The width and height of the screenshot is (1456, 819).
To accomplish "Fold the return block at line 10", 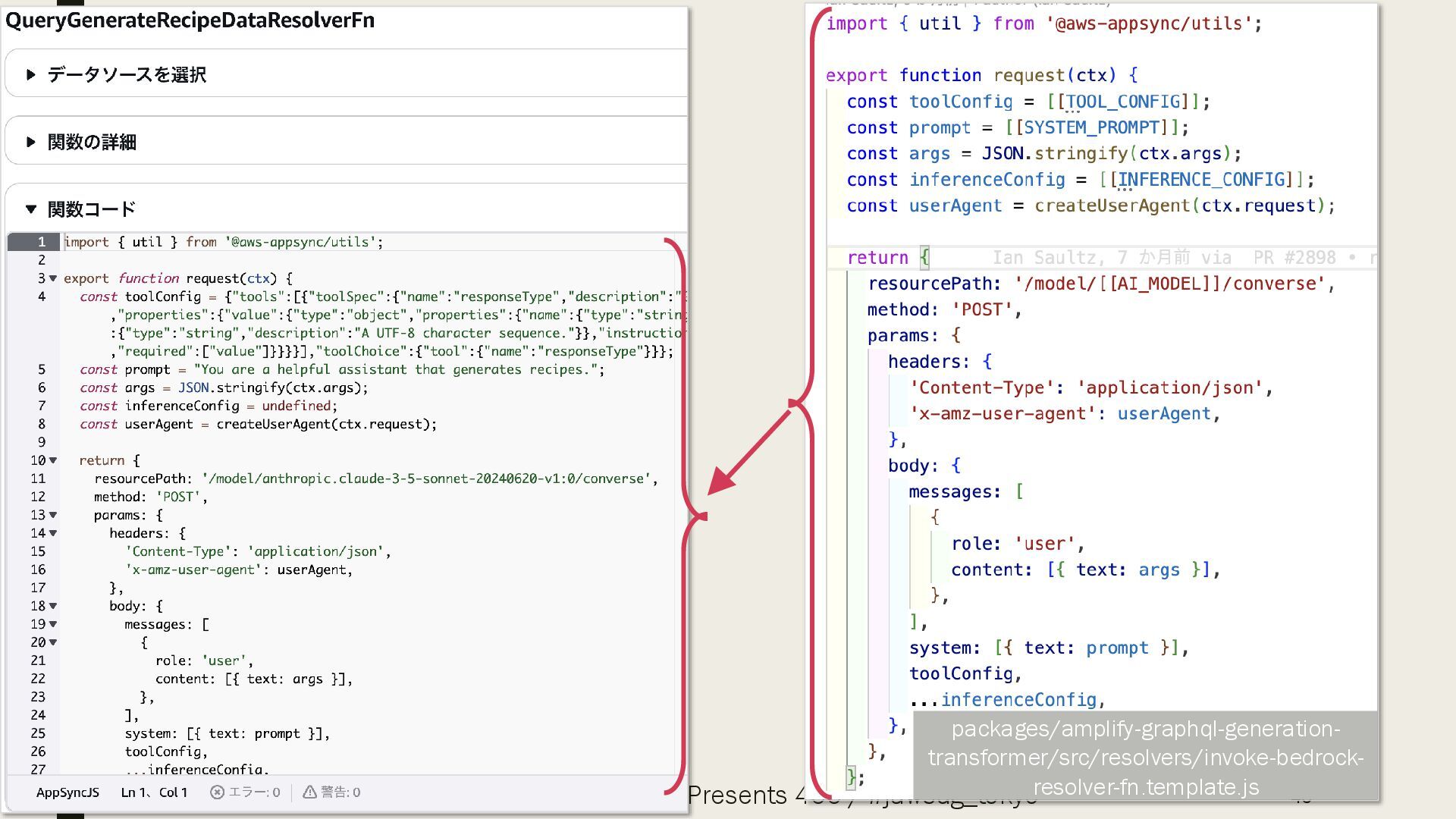I will [53, 460].
